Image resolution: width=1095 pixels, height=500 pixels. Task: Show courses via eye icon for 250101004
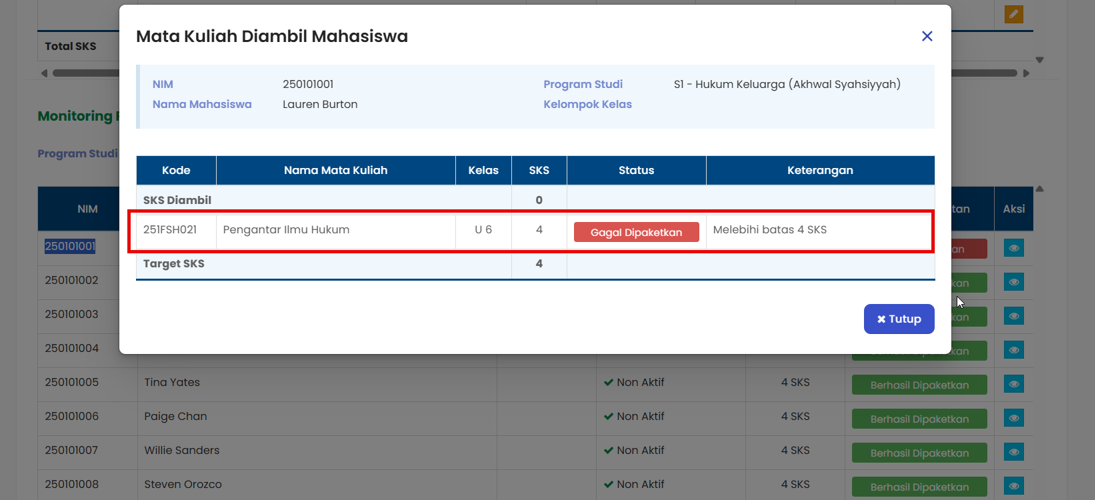(1014, 350)
